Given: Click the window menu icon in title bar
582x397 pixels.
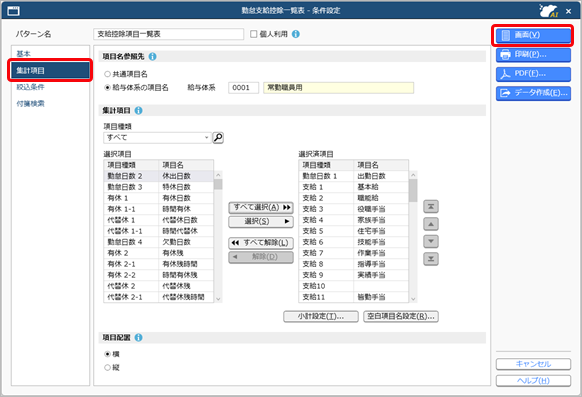Looking at the screenshot, I should (x=13, y=11).
